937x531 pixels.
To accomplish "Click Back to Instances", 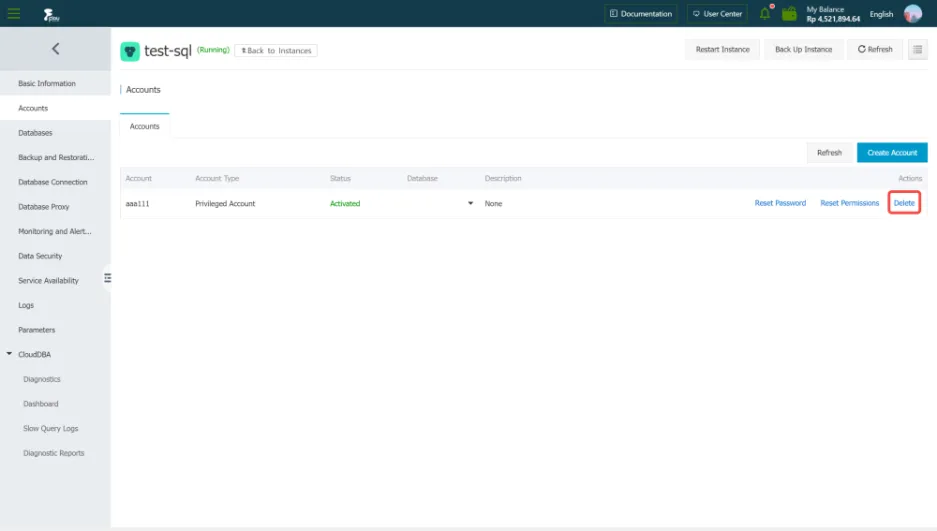I will point(276,51).
